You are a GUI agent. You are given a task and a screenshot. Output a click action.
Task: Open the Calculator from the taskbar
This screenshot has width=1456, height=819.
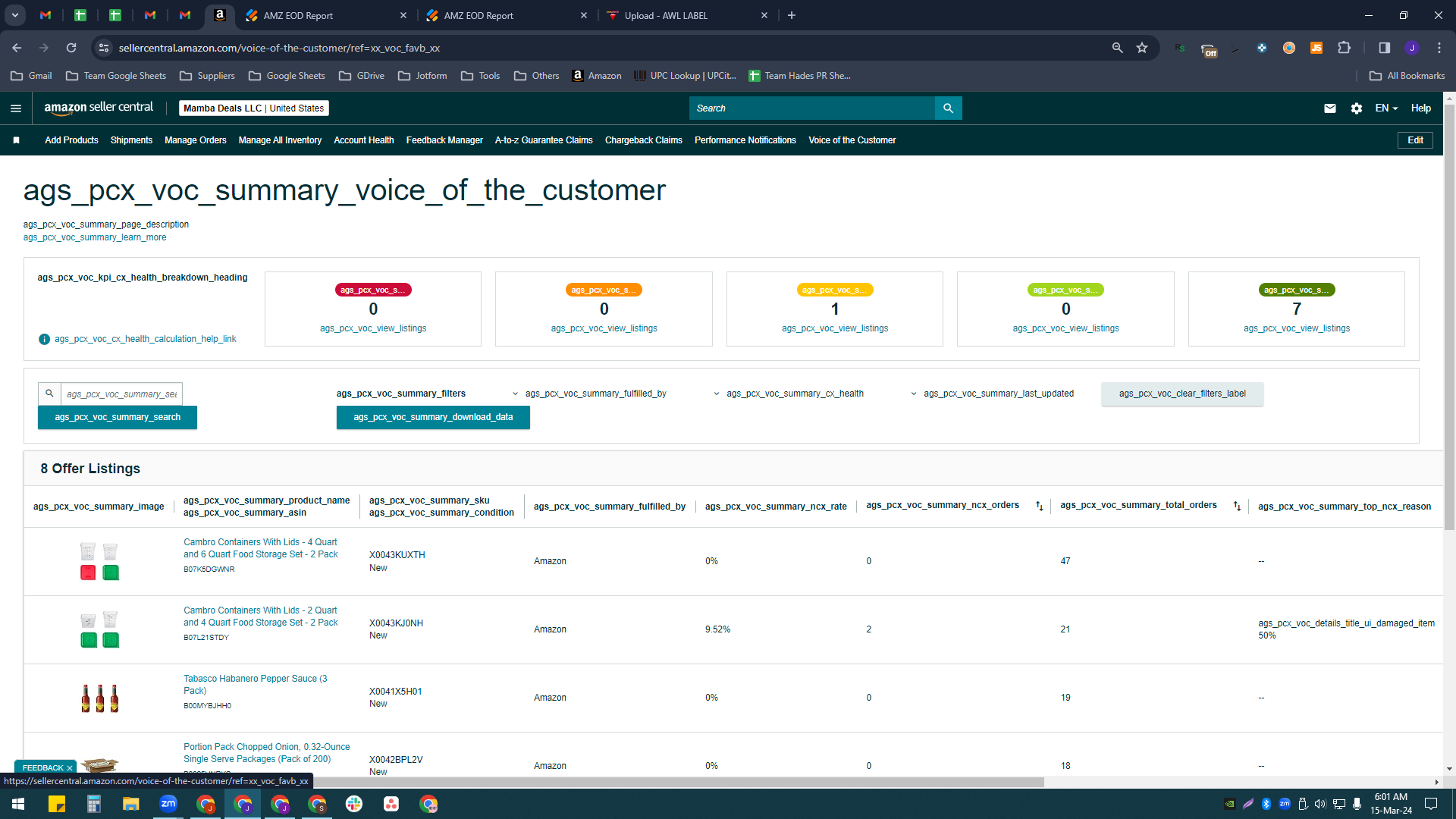pos(93,804)
